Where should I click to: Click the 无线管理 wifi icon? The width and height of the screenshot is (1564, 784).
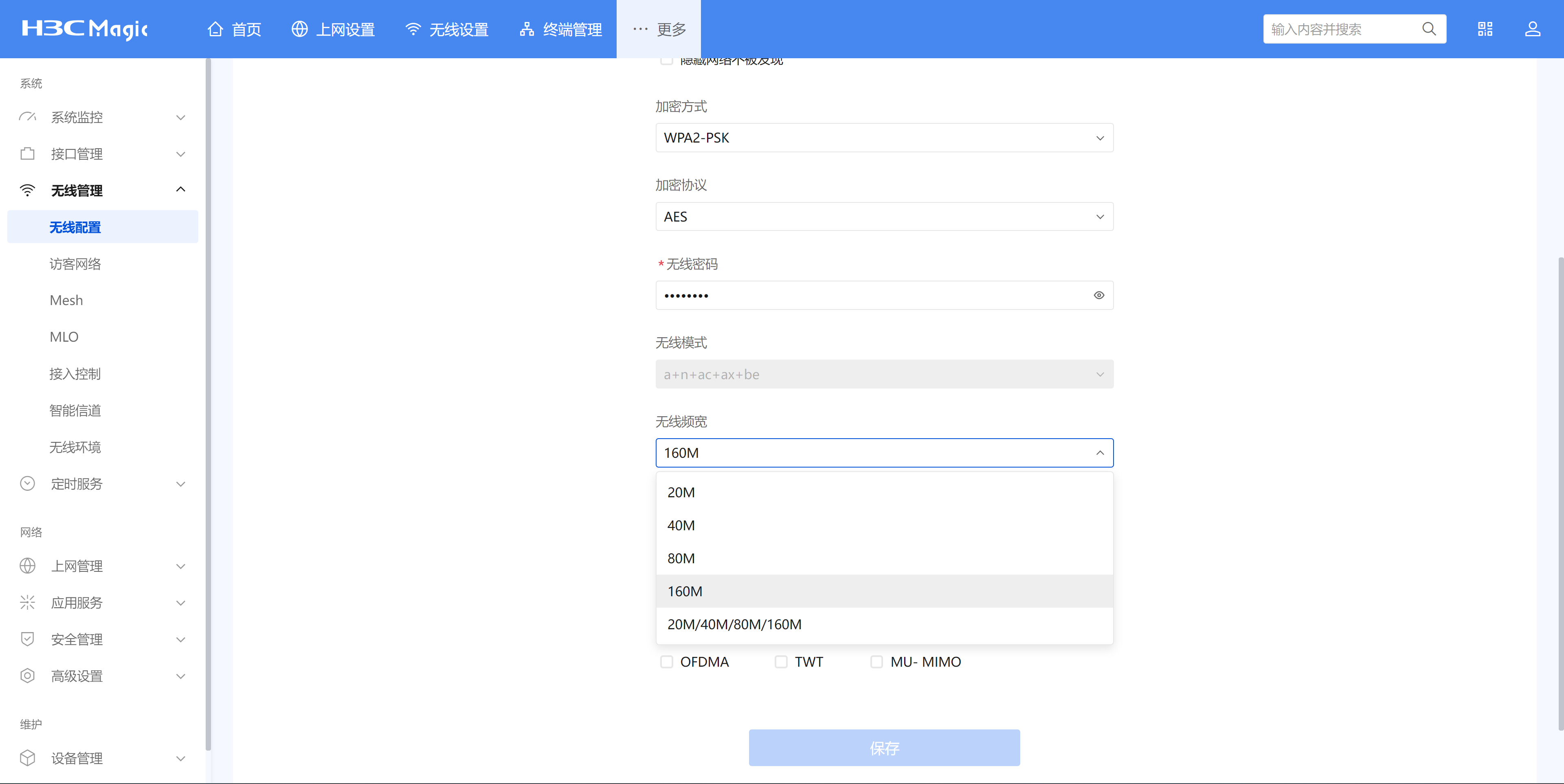point(27,190)
